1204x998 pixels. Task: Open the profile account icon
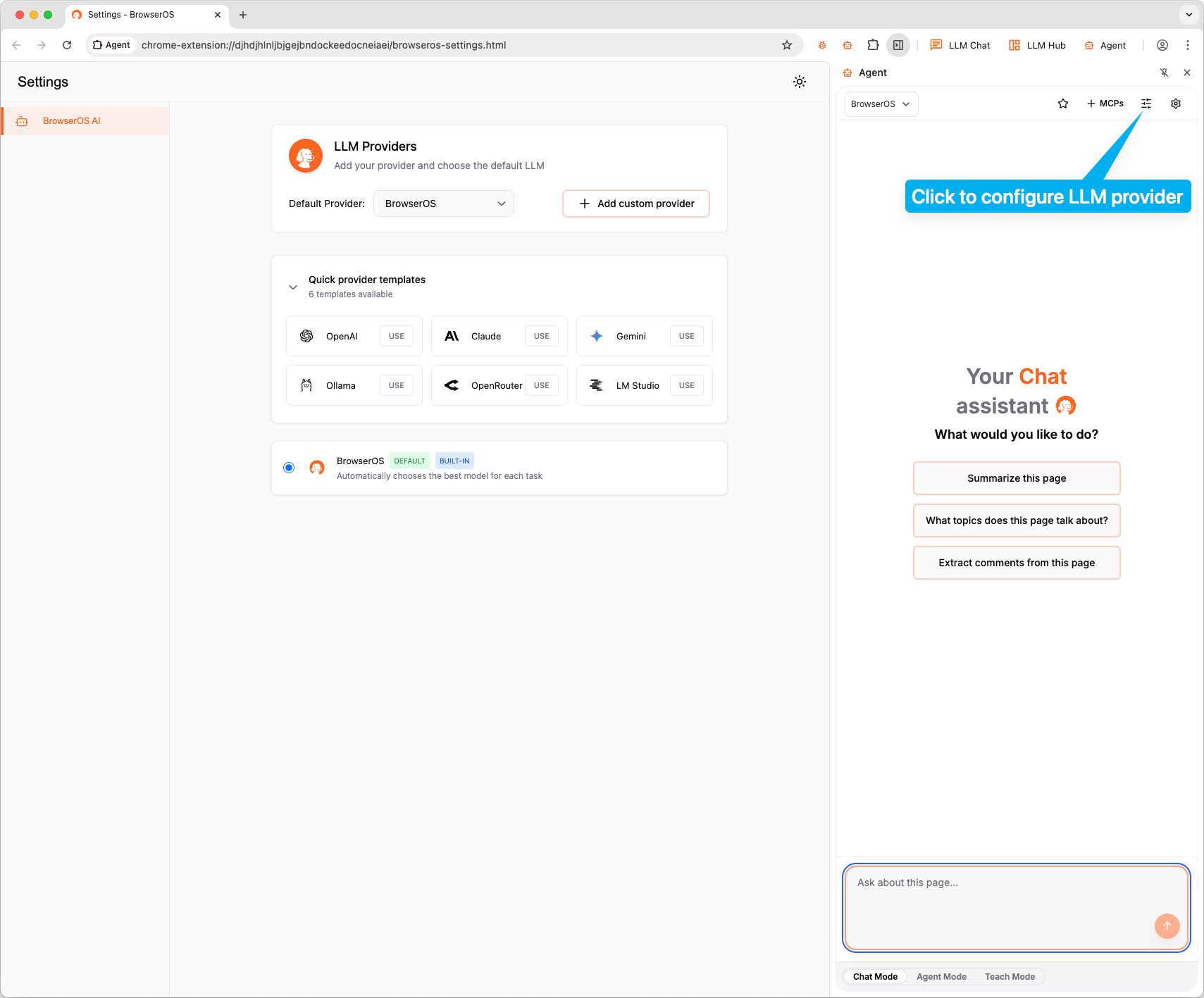pos(1162,45)
